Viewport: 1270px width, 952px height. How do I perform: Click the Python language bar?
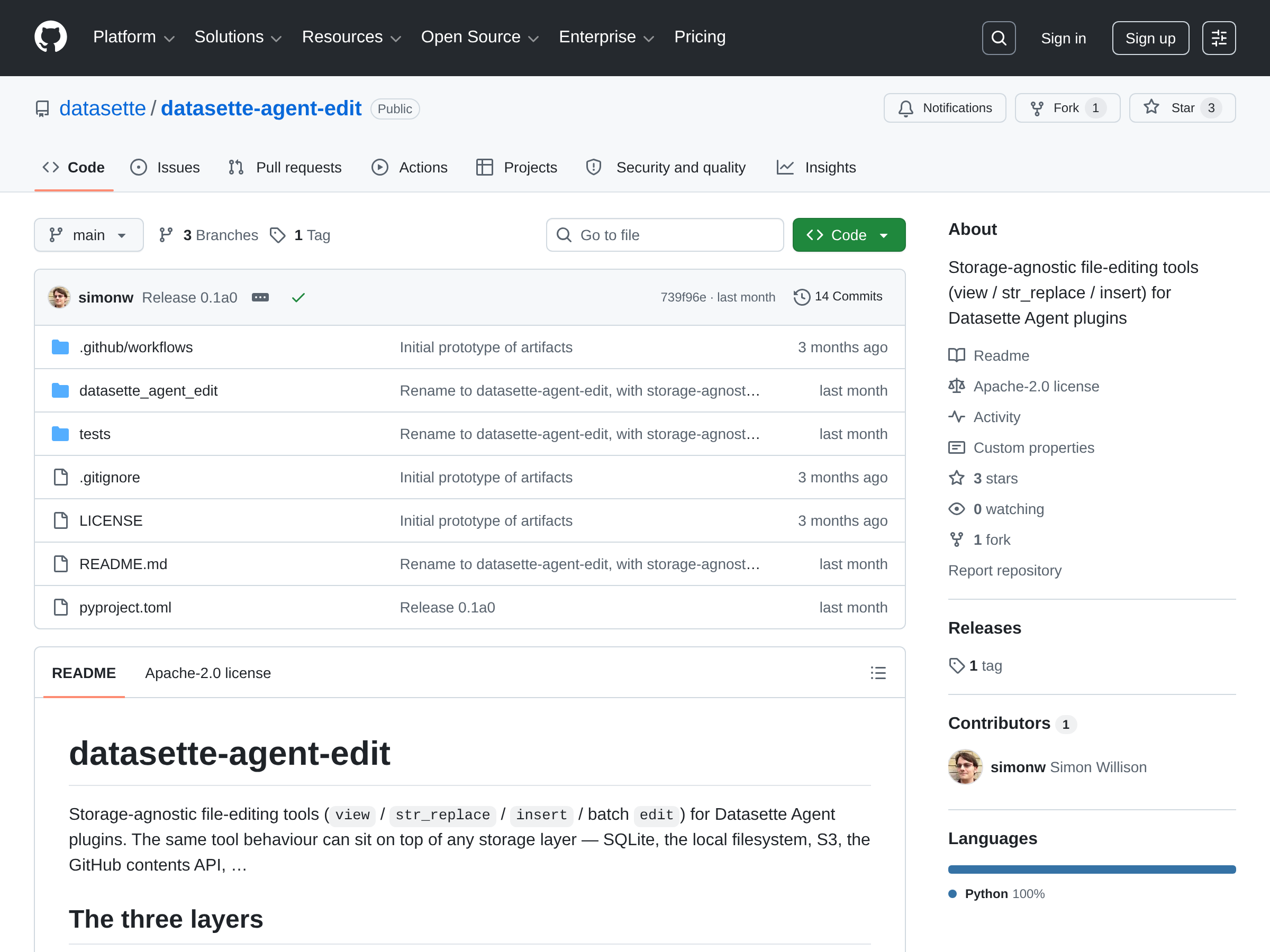1092,869
